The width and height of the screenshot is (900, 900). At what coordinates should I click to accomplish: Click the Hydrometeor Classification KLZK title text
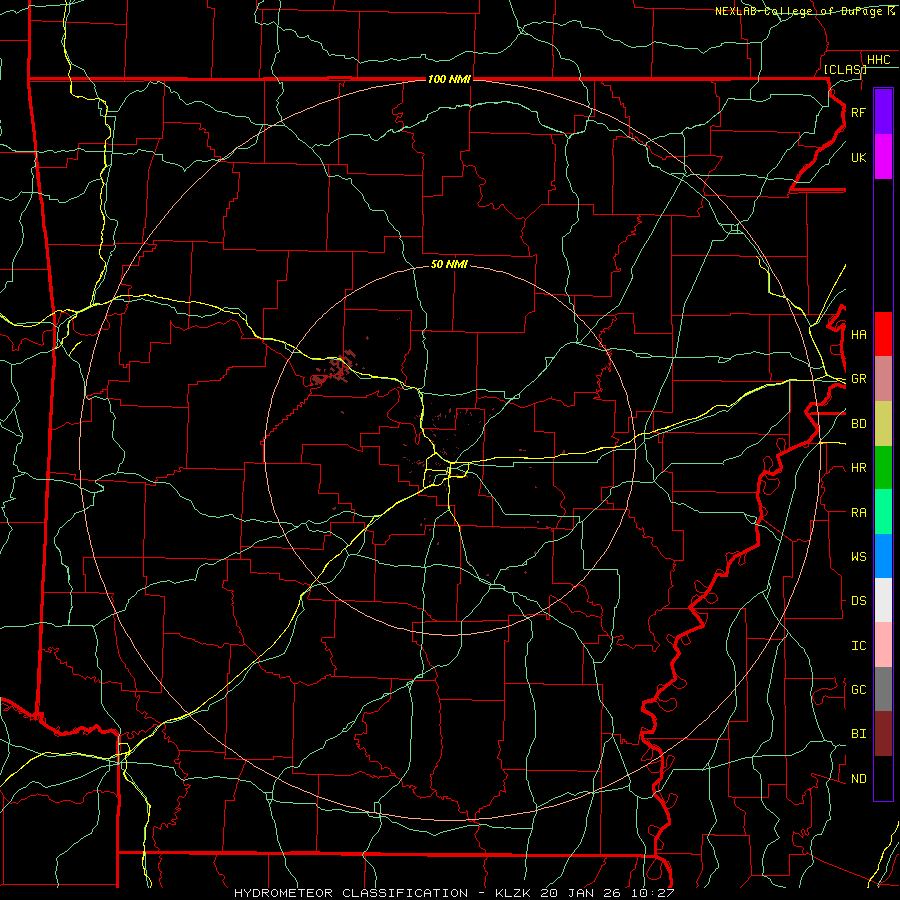(454, 893)
